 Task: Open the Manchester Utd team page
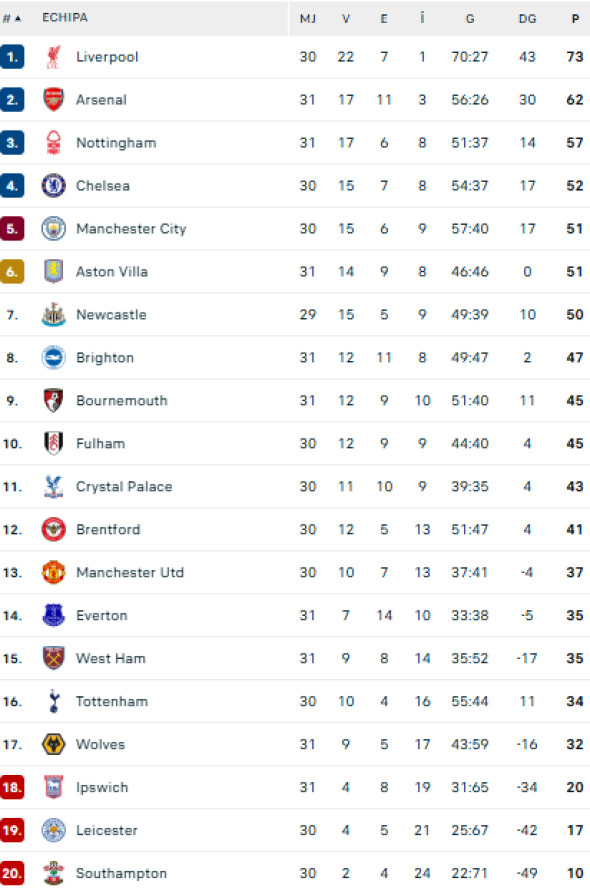tap(130, 573)
